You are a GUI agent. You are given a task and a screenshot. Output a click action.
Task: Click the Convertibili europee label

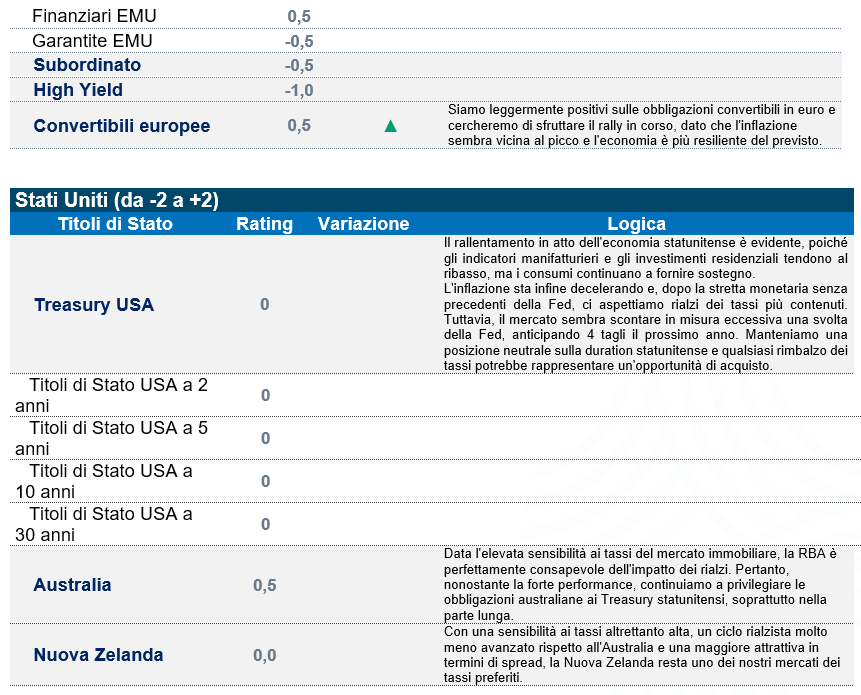(x=122, y=126)
